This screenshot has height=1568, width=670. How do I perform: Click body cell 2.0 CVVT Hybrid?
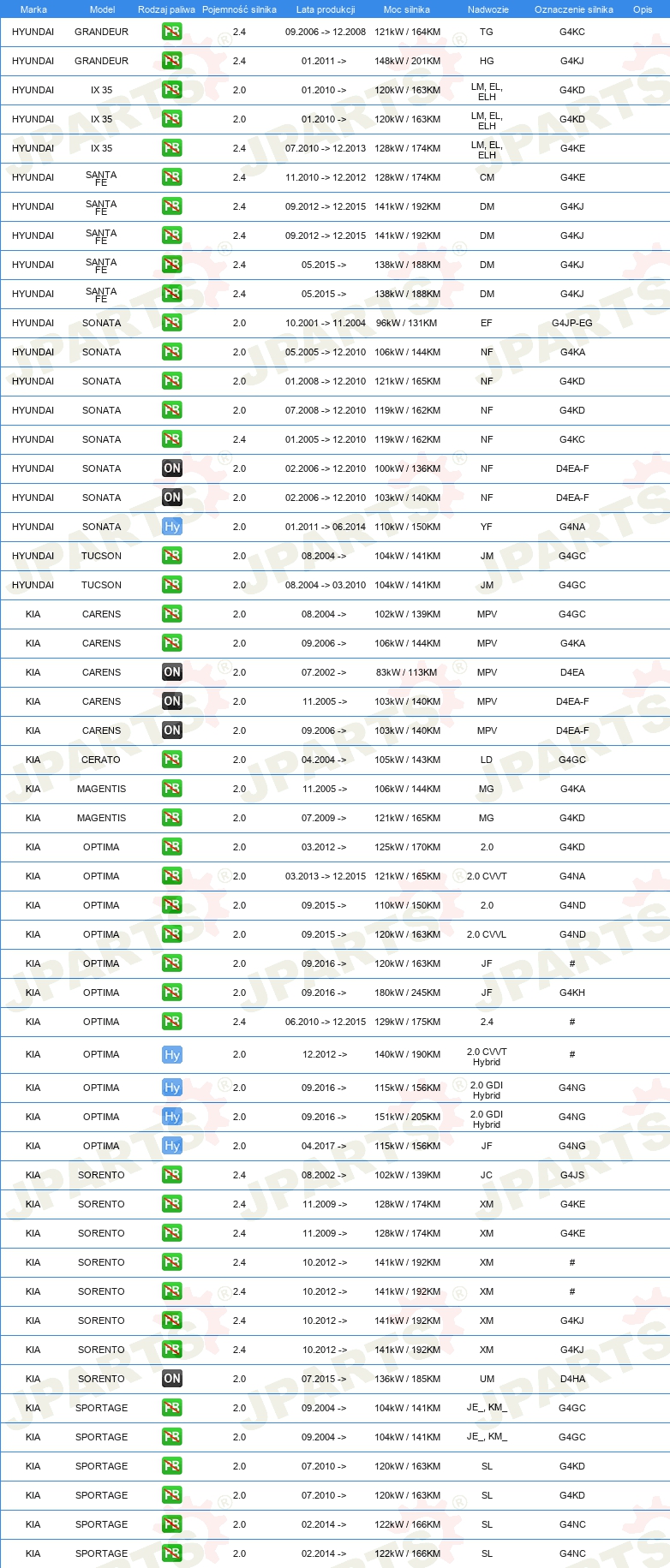(487, 1057)
